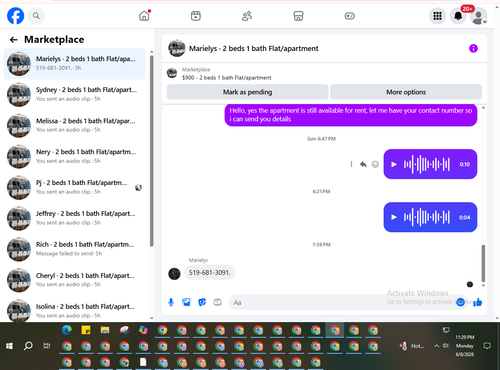Open the Facebook logo home
Viewport: 500px width, 370px height.
16,16
